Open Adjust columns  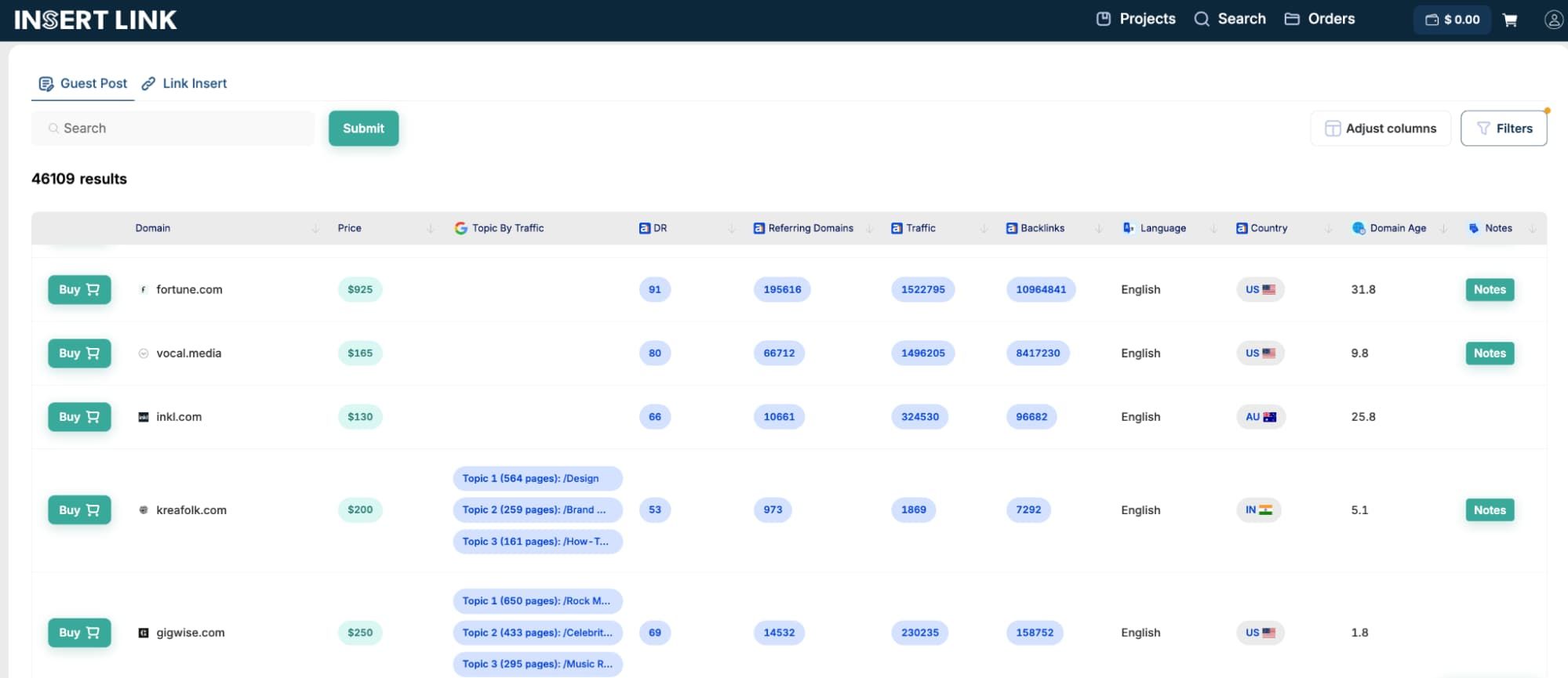[x=1381, y=129]
